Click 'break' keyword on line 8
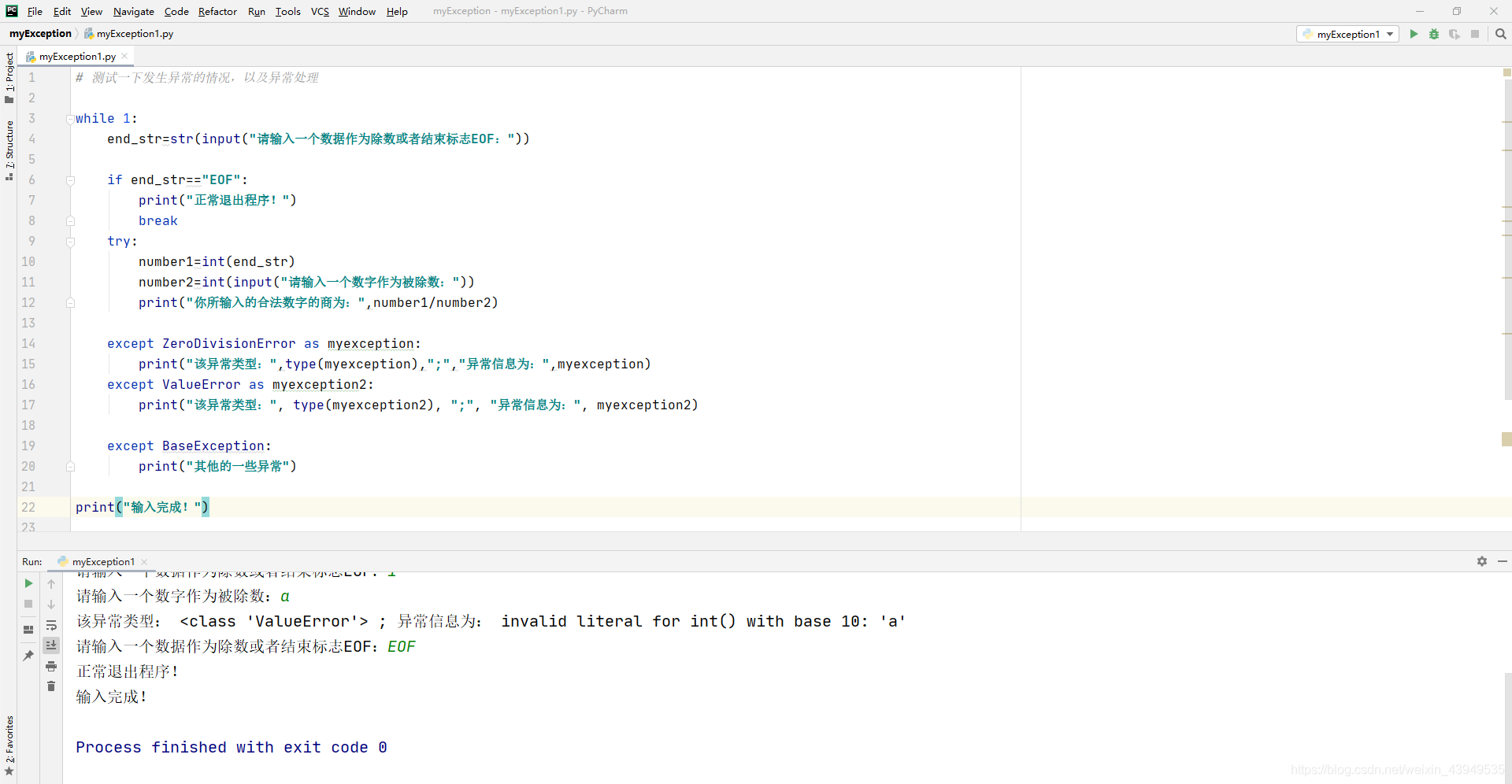1512x784 pixels. point(158,221)
